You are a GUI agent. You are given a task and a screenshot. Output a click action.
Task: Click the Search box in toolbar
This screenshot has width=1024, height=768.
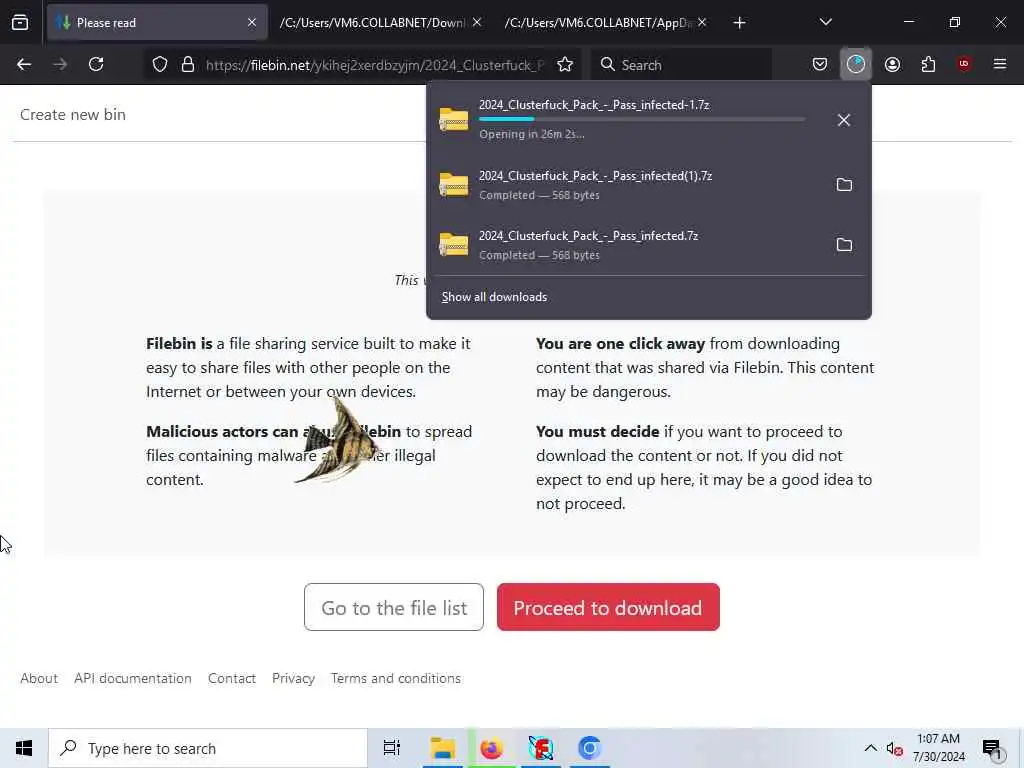click(681, 65)
